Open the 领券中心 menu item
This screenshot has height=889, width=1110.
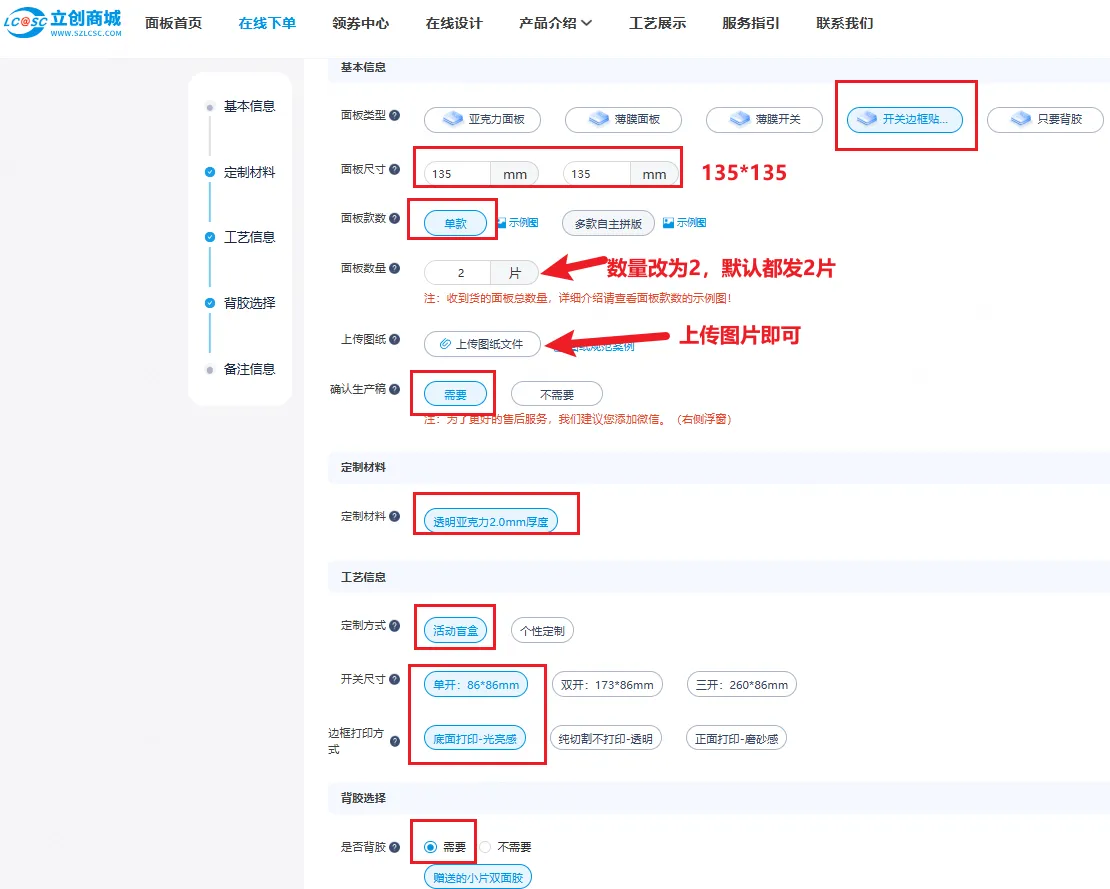pyautogui.click(x=360, y=23)
